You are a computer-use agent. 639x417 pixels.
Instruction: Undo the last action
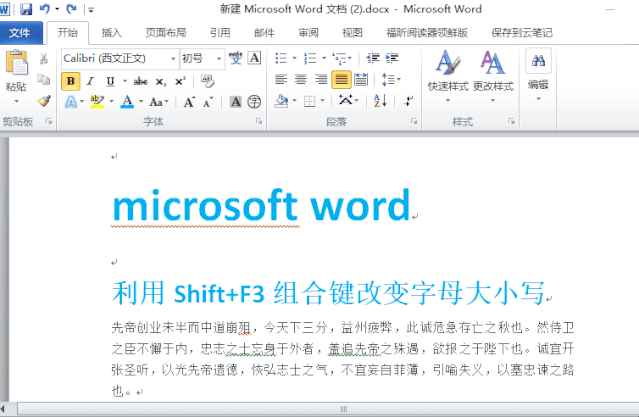44,9
